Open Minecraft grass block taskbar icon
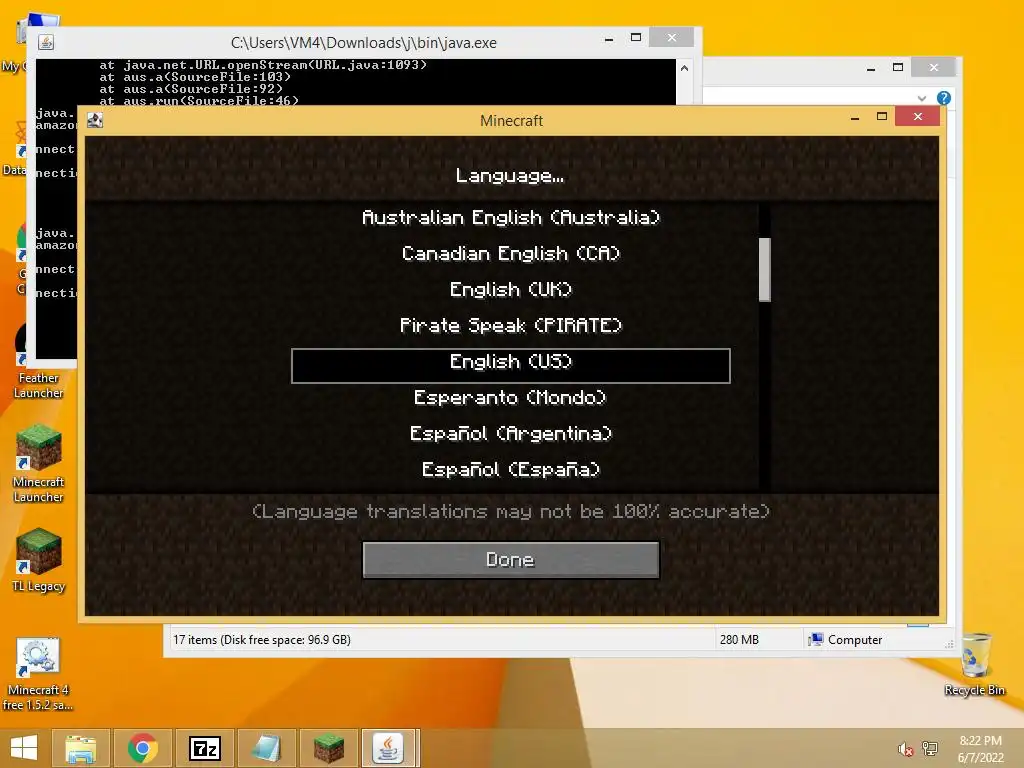1024x768 pixels. [329, 748]
